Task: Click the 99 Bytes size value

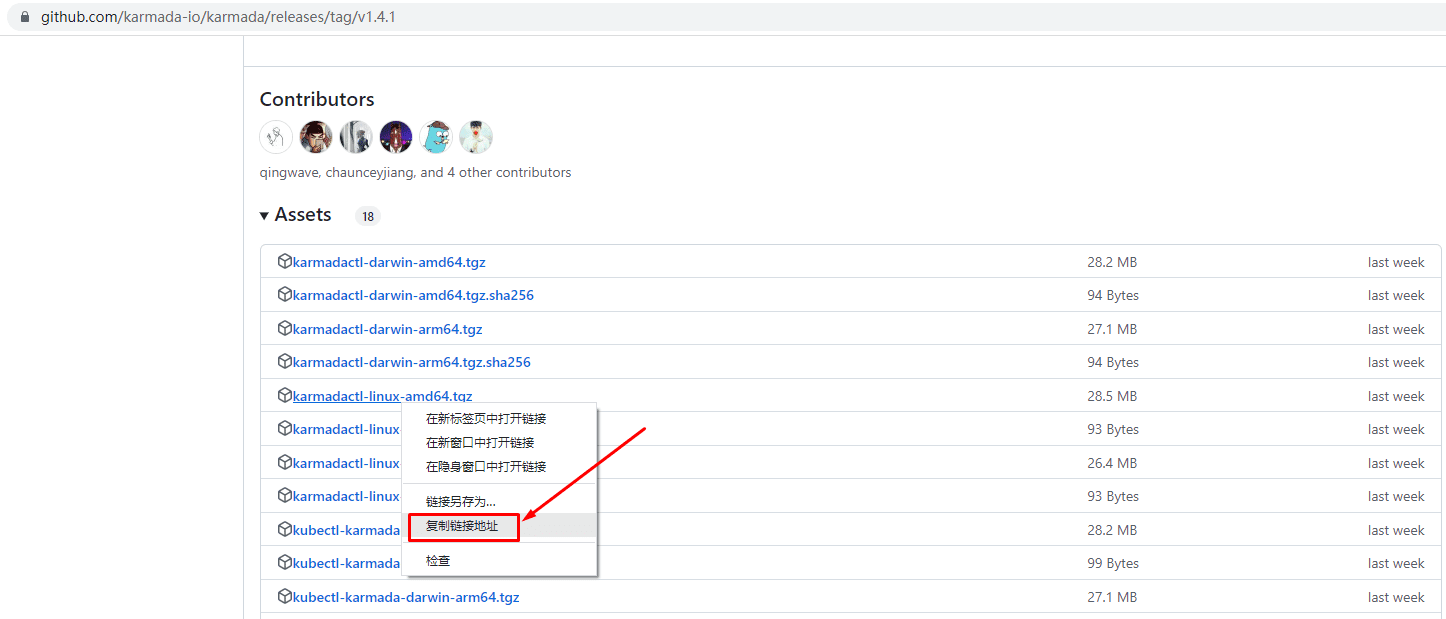Action: click(x=1113, y=563)
